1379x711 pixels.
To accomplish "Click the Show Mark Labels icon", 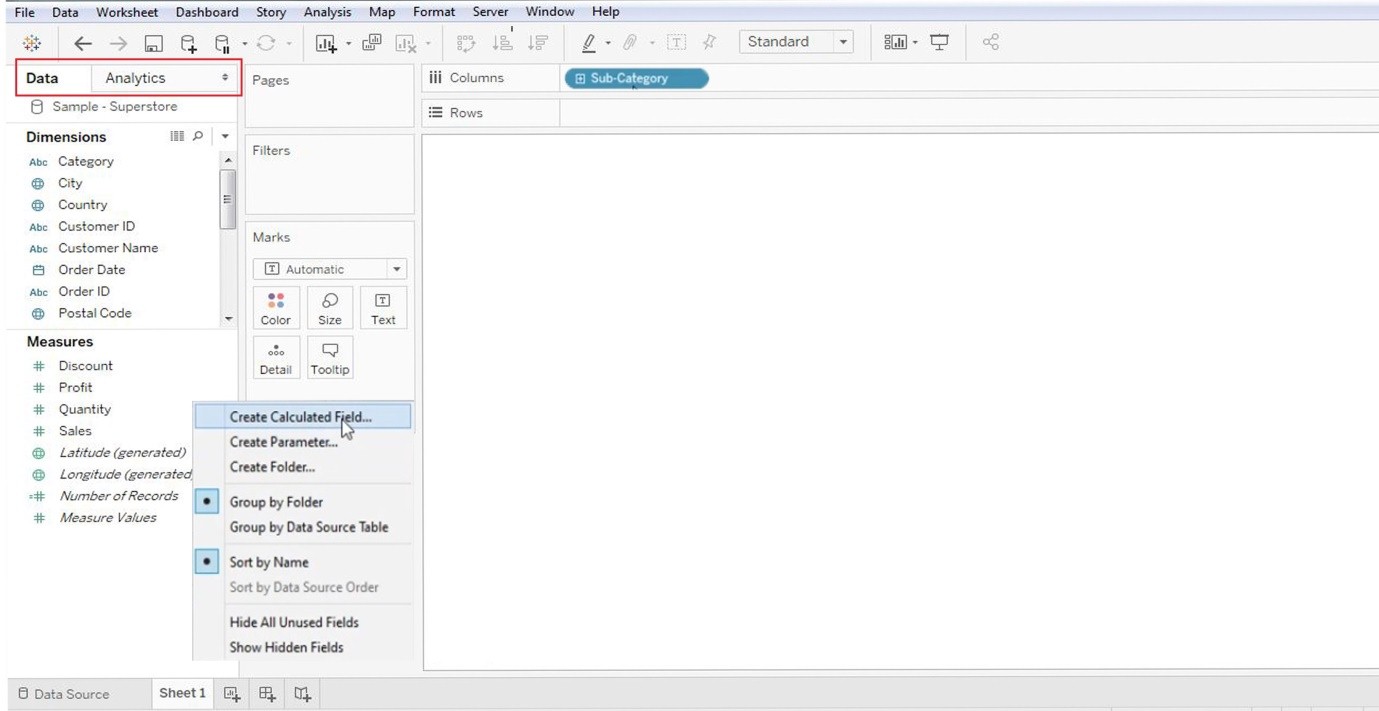I will pyautogui.click(x=675, y=42).
